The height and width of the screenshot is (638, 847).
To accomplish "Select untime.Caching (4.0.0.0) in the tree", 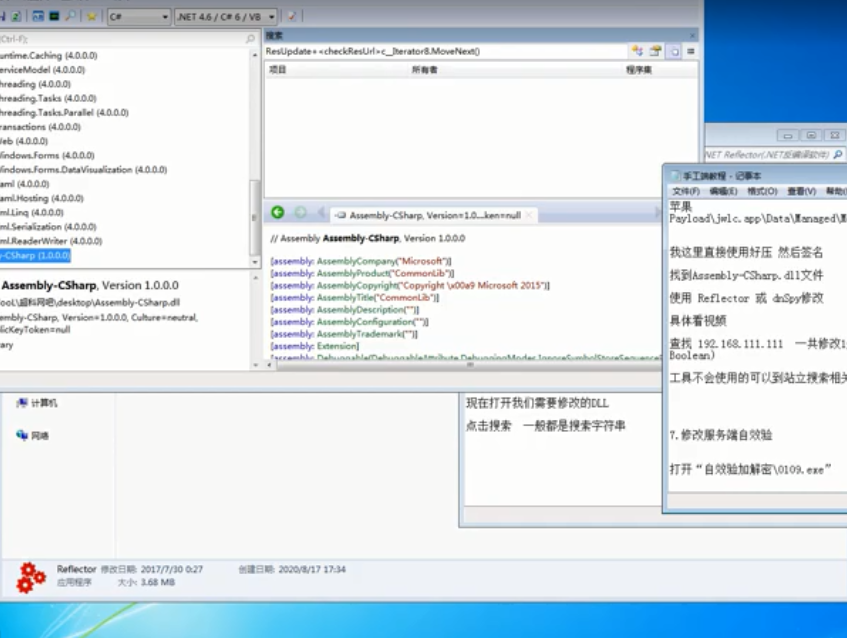I will pyautogui.click(x=49, y=56).
